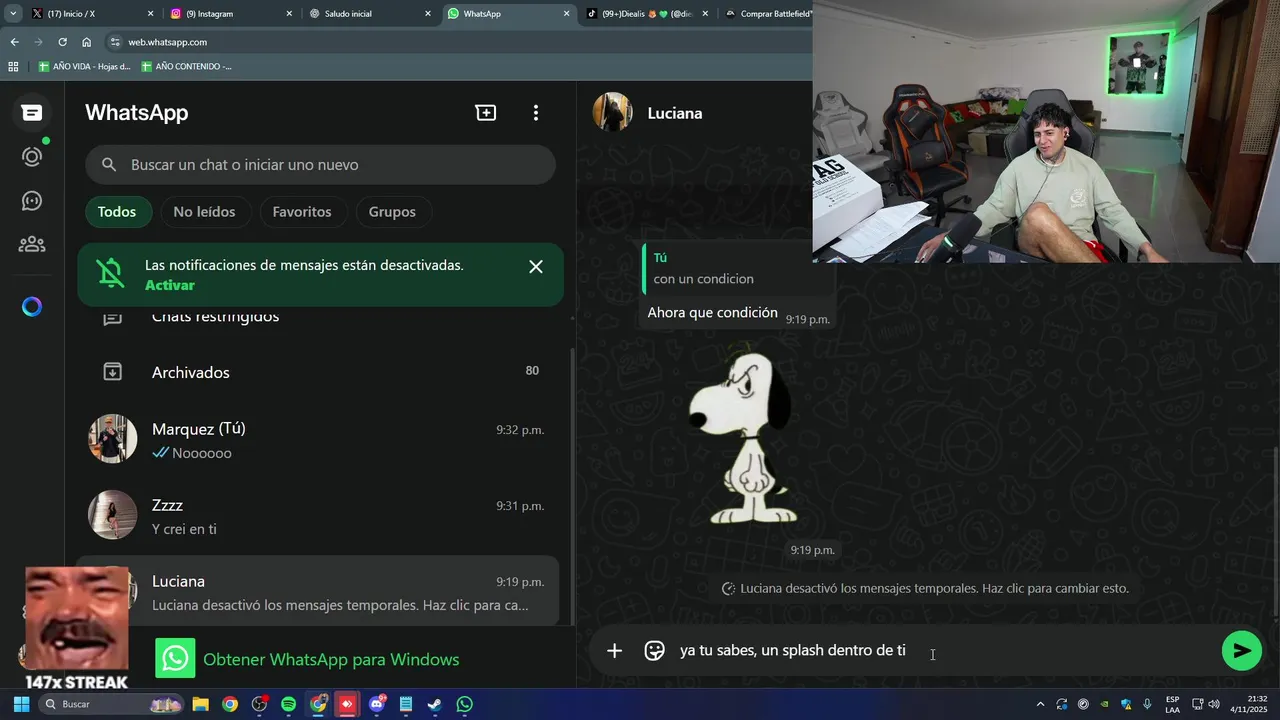Viewport: 1280px width, 720px height.
Task: Click the 'Ahora que condición' message
Action: (712, 313)
